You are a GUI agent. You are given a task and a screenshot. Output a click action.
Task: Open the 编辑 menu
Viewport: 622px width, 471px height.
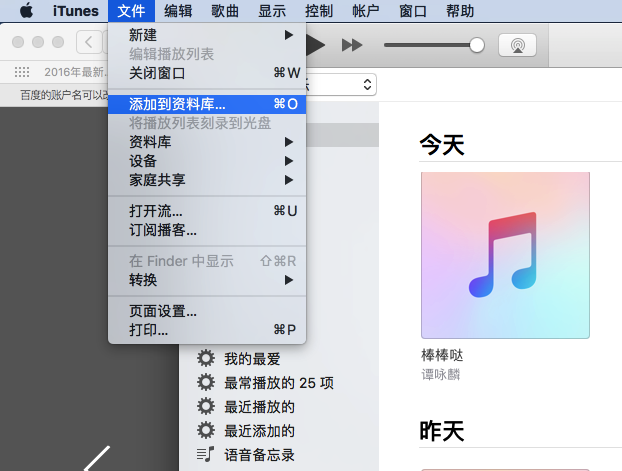(x=178, y=11)
